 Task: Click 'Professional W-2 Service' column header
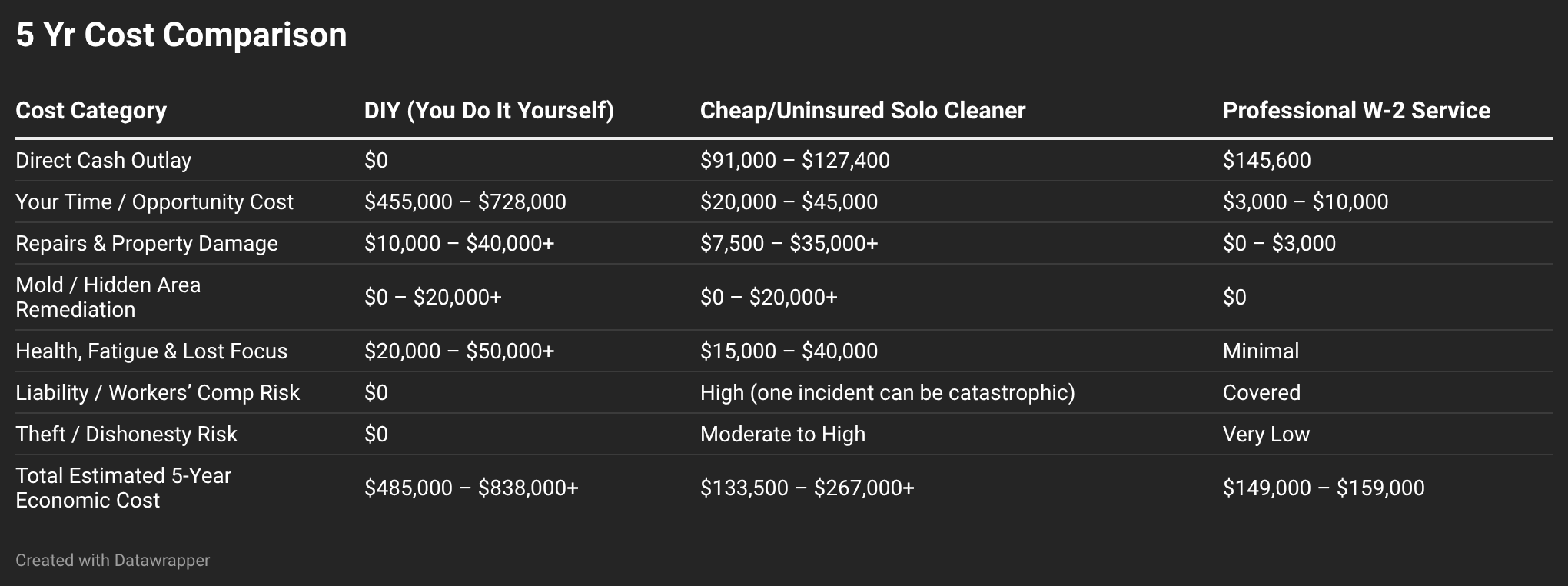click(1357, 110)
